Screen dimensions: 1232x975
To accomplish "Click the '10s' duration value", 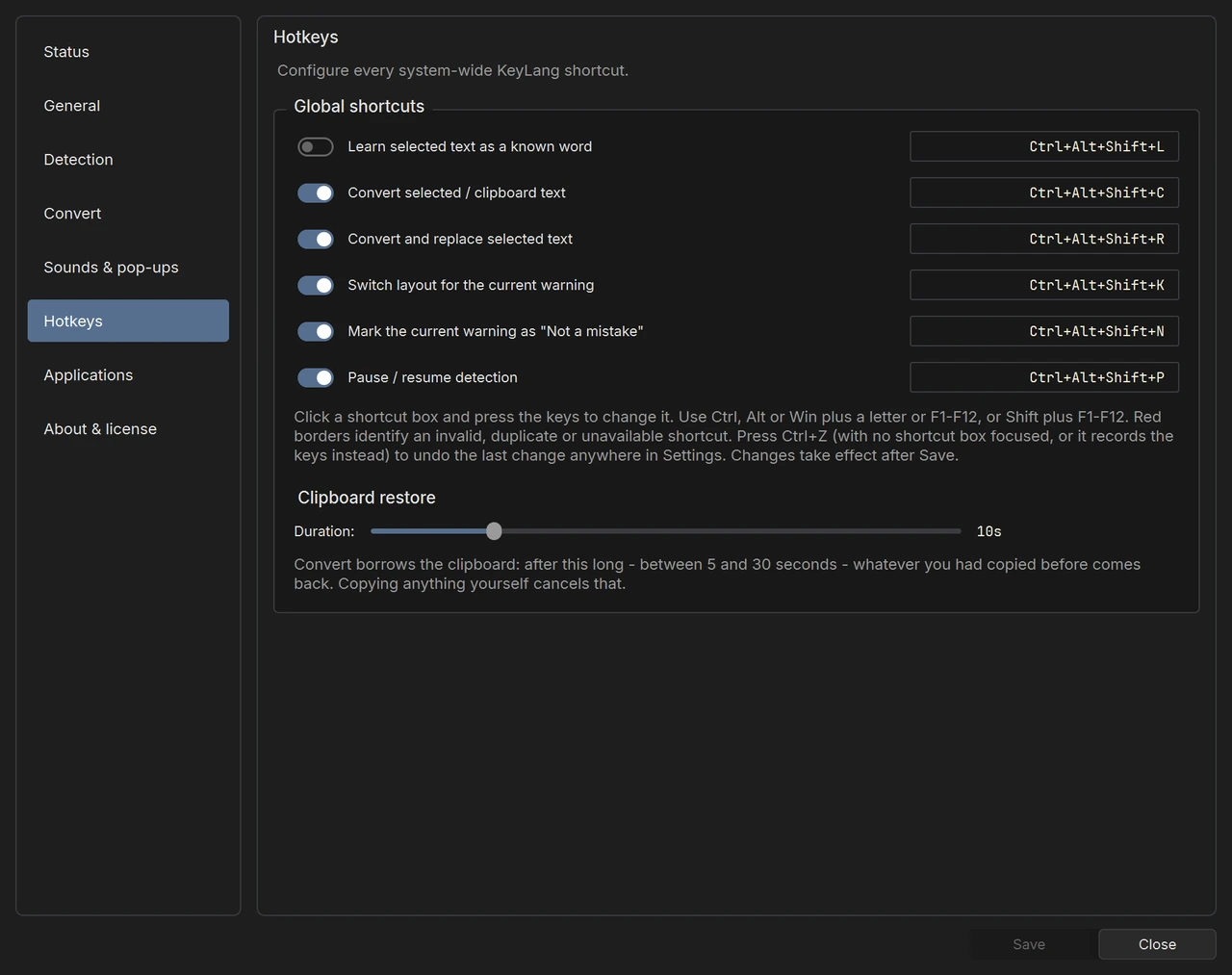I will 988,531.
